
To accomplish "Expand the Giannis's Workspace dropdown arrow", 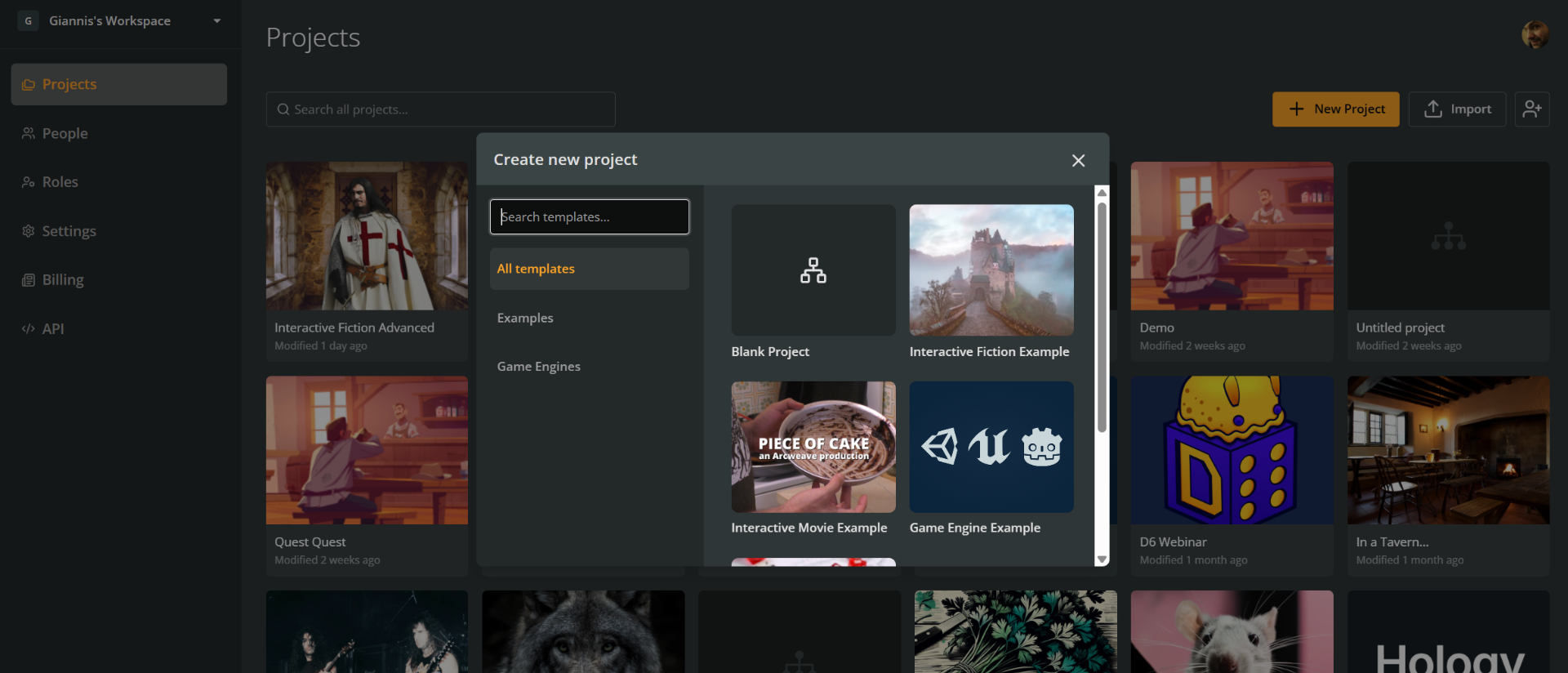I will point(217,21).
